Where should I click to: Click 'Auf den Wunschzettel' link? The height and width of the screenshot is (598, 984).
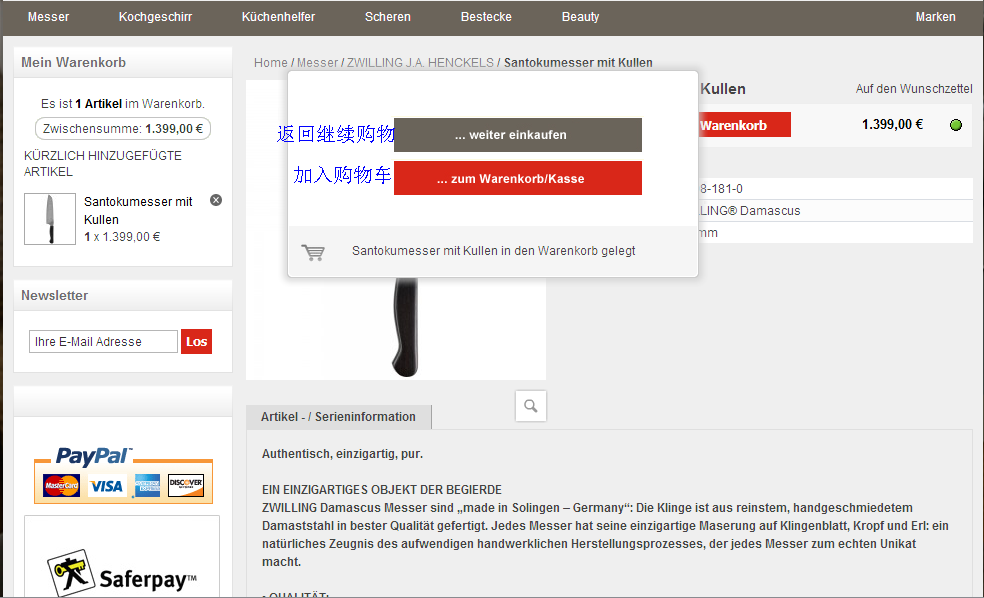[913, 89]
